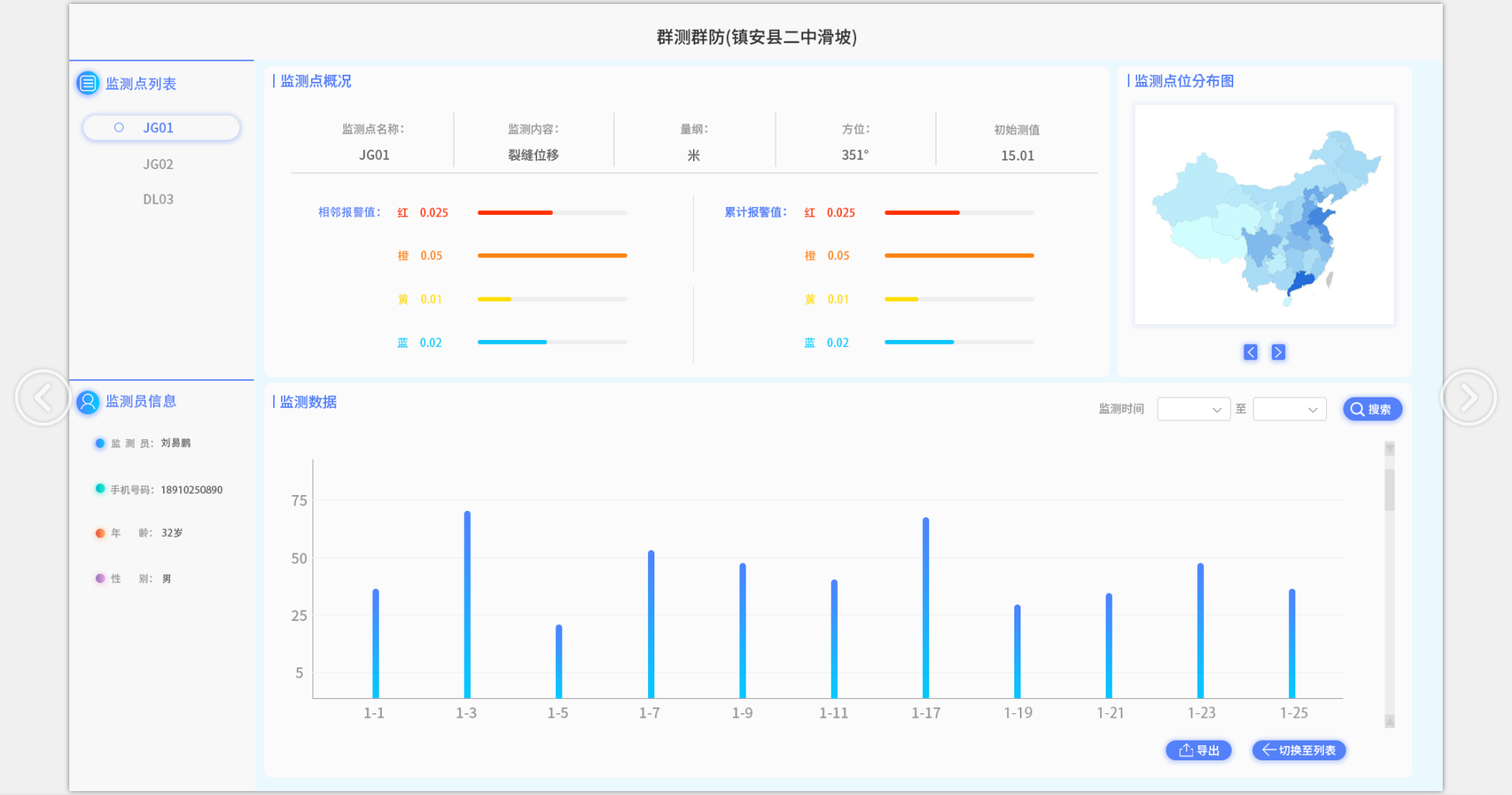Click the magnifier icon in search button
This screenshot has width=1512, height=795.
1357,409
